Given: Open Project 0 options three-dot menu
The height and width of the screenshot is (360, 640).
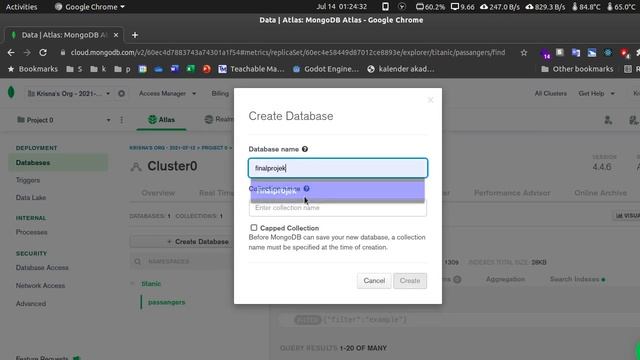Looking at the screenshot, I should coord(122,120).
